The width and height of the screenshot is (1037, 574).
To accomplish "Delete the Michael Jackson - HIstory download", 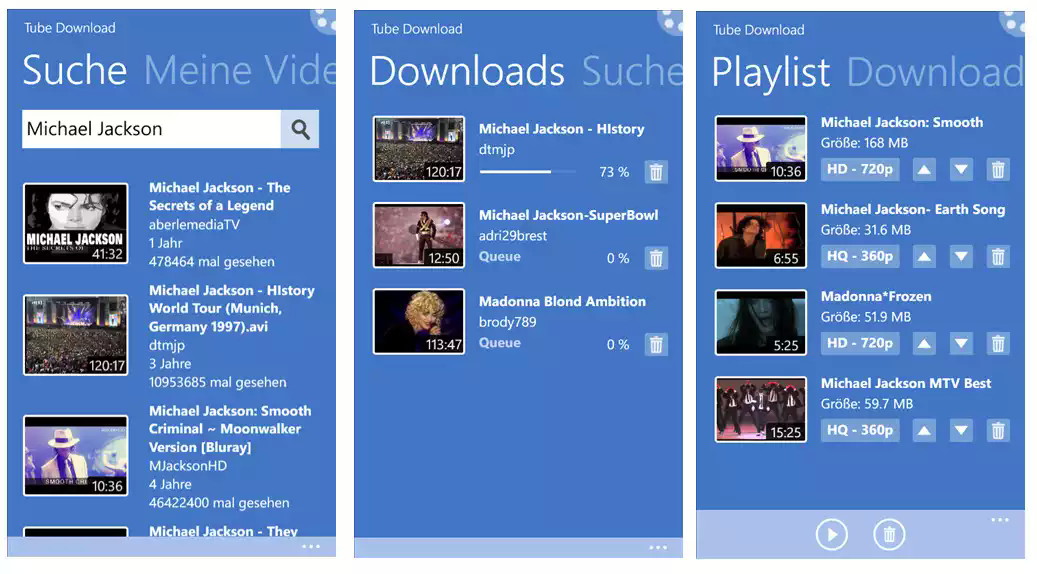I will [656, 172].
